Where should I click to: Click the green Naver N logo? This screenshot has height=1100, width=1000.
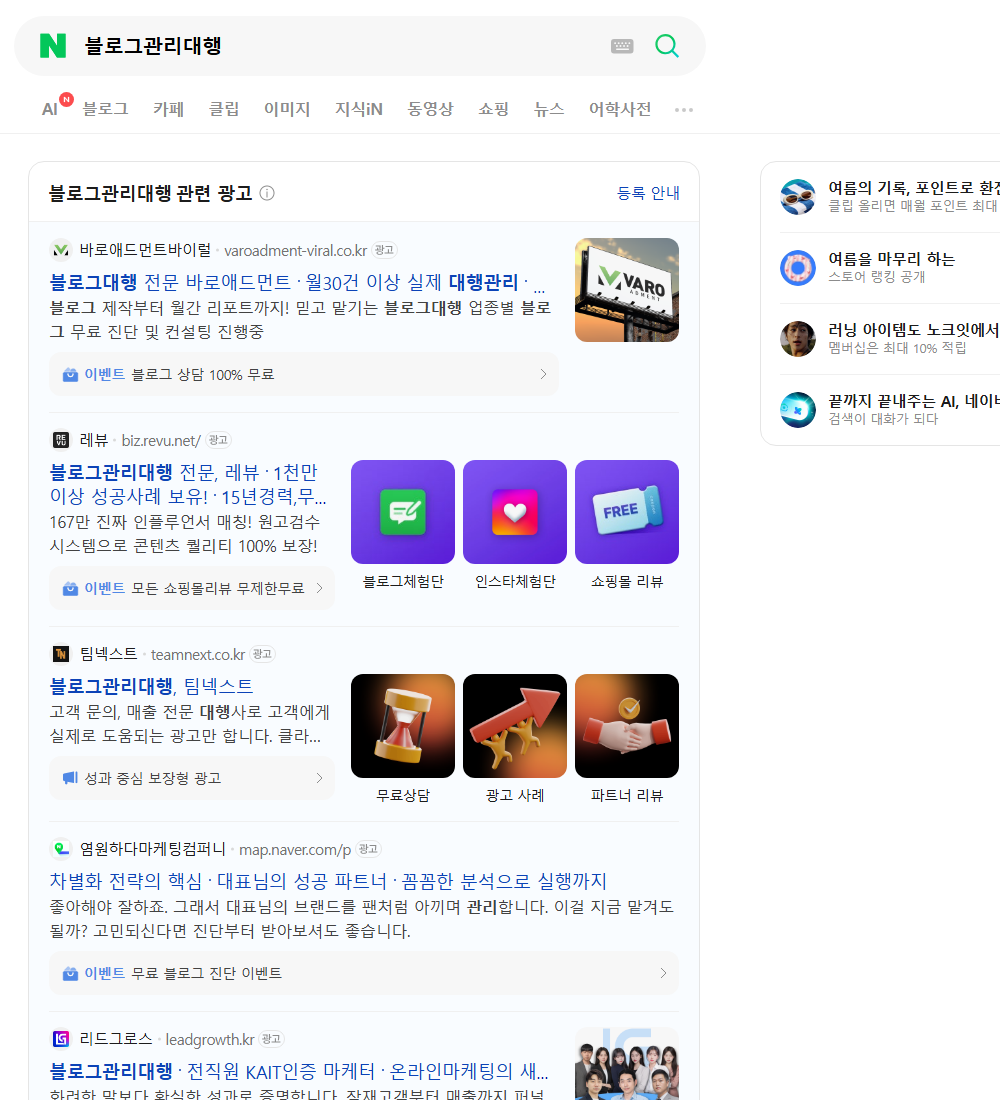click(x=53, y=46)
